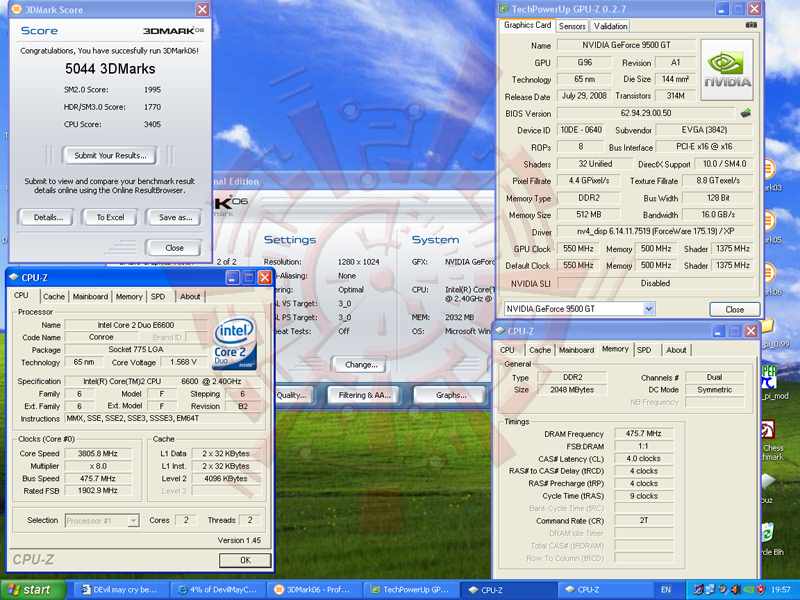
Task: Click the NVIDIA SLI 'Disabled' field
Action: tap(655, 283)
